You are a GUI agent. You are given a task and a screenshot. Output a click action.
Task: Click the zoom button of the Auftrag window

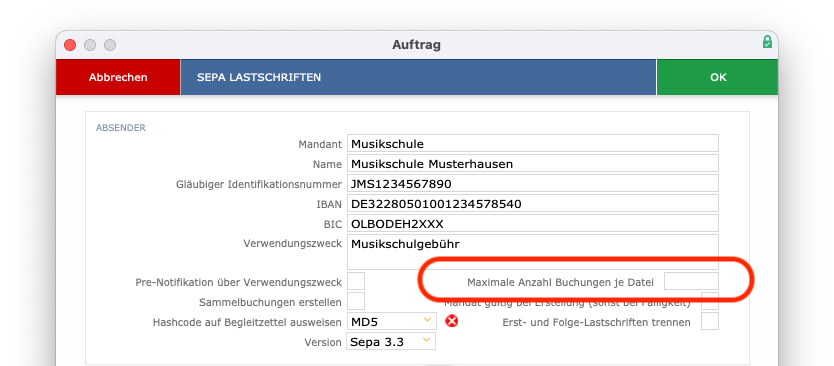pos(110,45)
